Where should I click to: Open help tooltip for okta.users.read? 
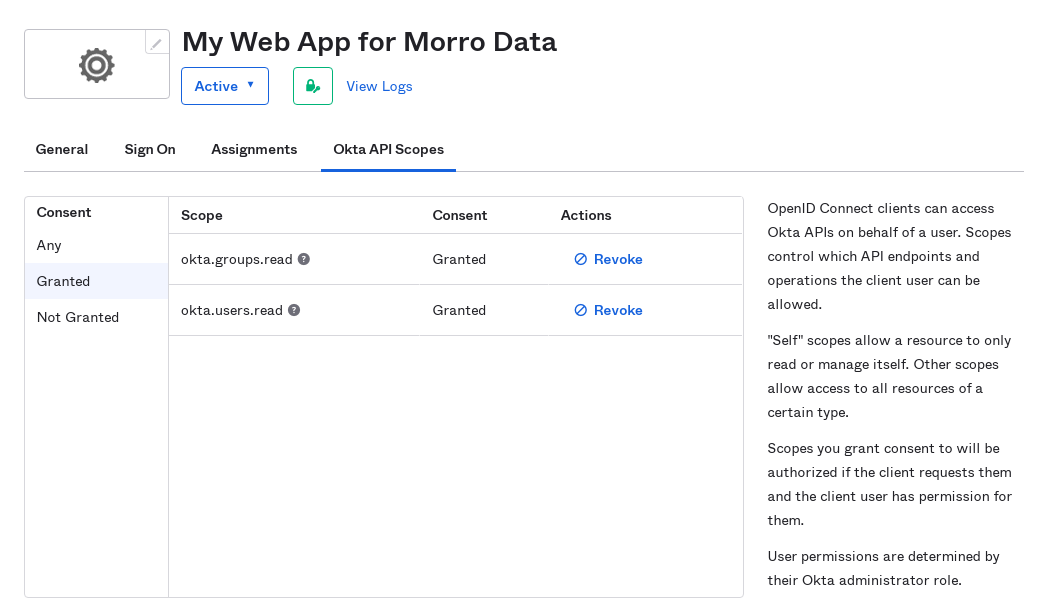click(x=294, y=310)
